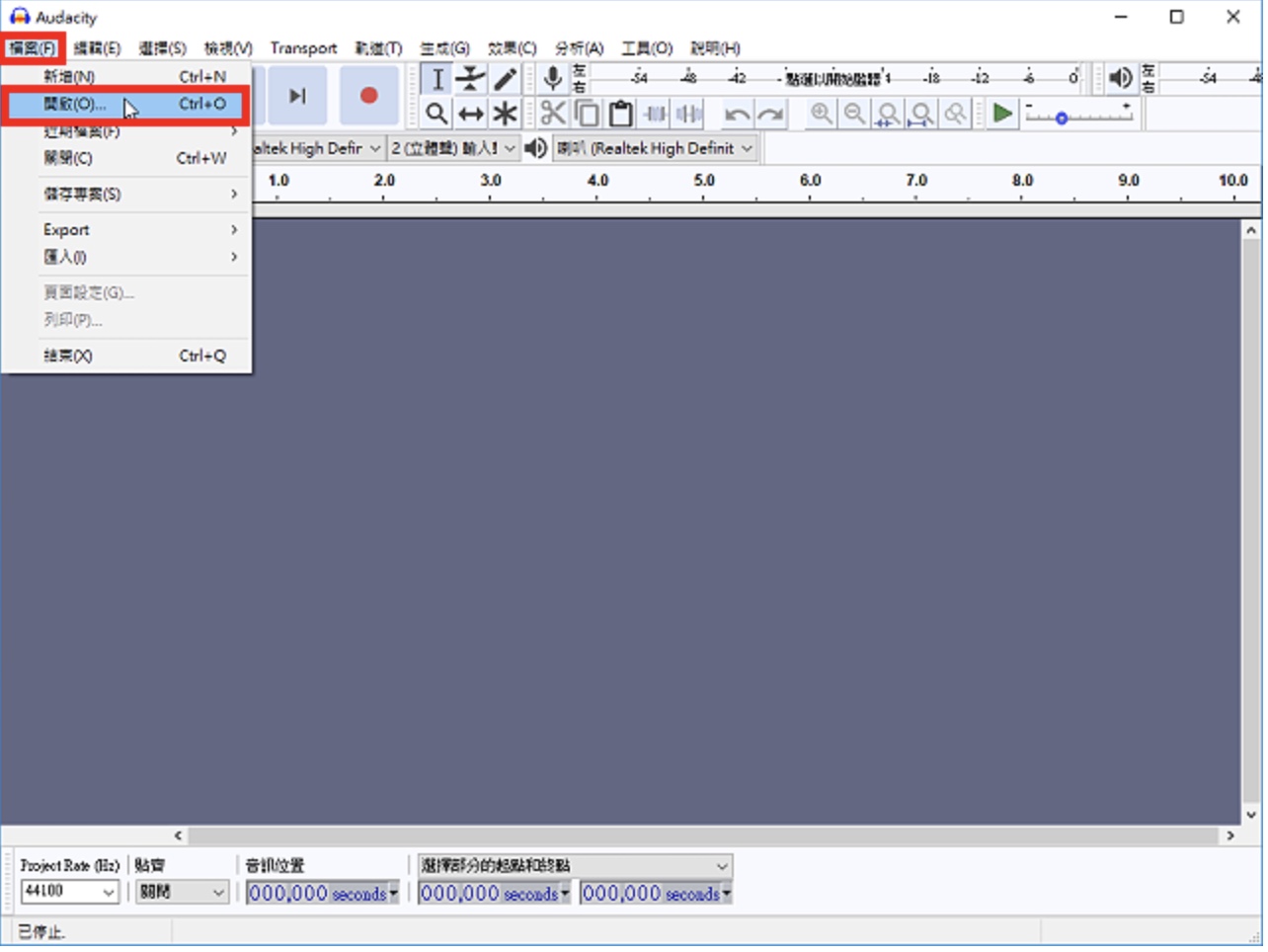The height and width of the screenshot is (952, 1268).
Task: Open the 編輯(E) menu
Action: pyautogui.click(x=97, y=48)
